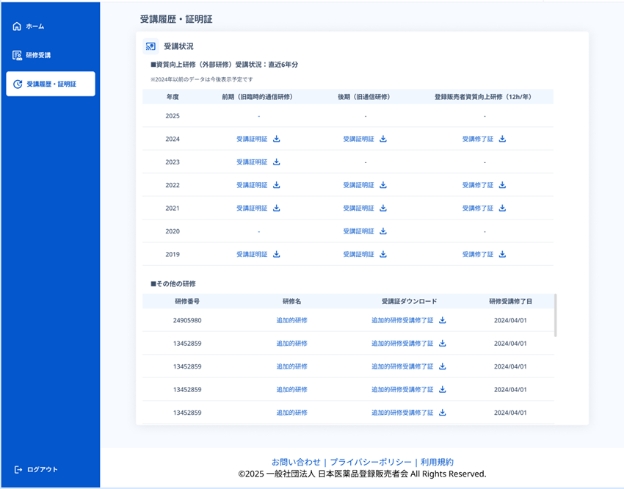Screen dimensions: 624x489
Task: Open the 2024 受講修了証 link
Action: pyautogui.click(x=478, y=139)
